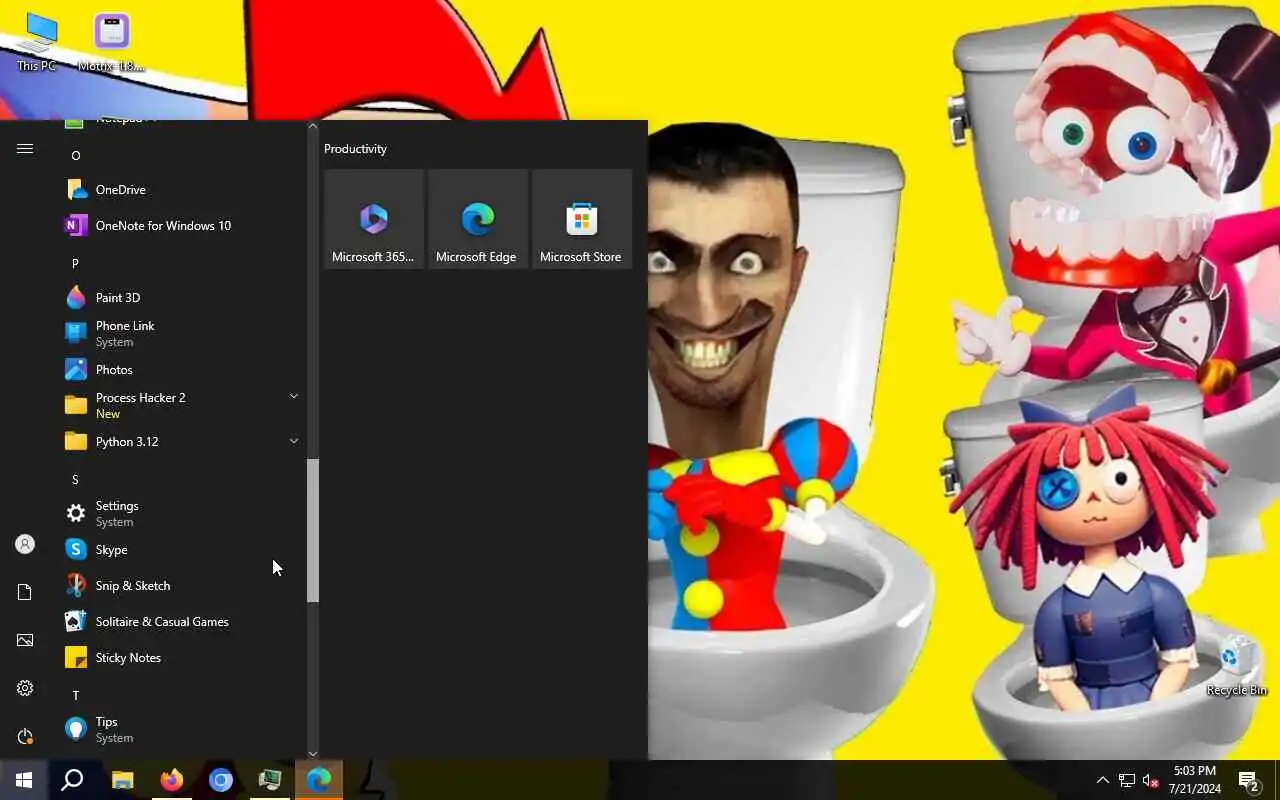The width and height of the screenshot is (1280, 800).
Task: Open Sticky Notes
Action: pos(180,657)
